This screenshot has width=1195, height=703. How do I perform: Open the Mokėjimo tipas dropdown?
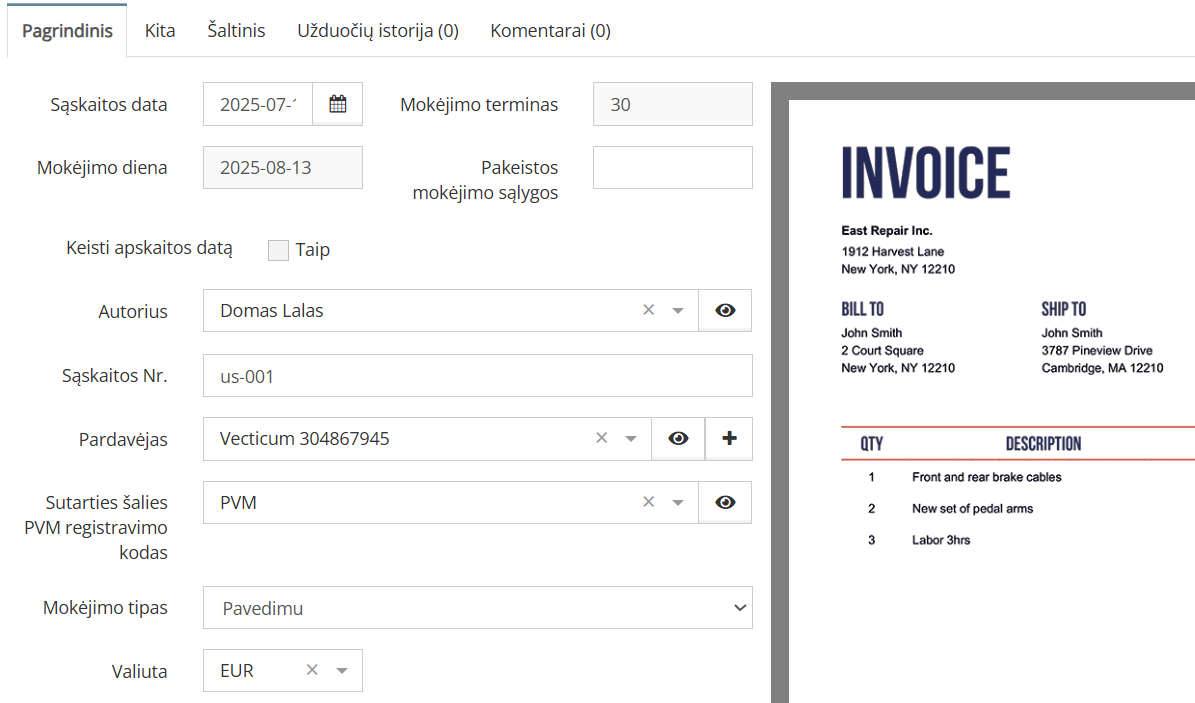[477, 608]
